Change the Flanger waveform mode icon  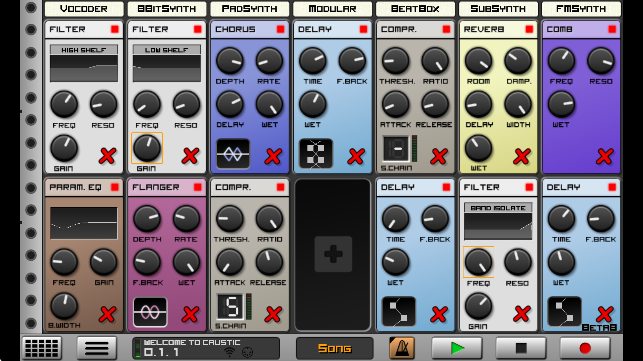coord(150,312)
